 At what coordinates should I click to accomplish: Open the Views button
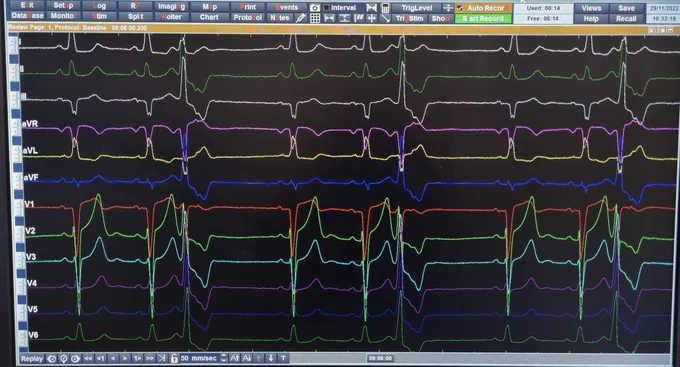[591, 8]
